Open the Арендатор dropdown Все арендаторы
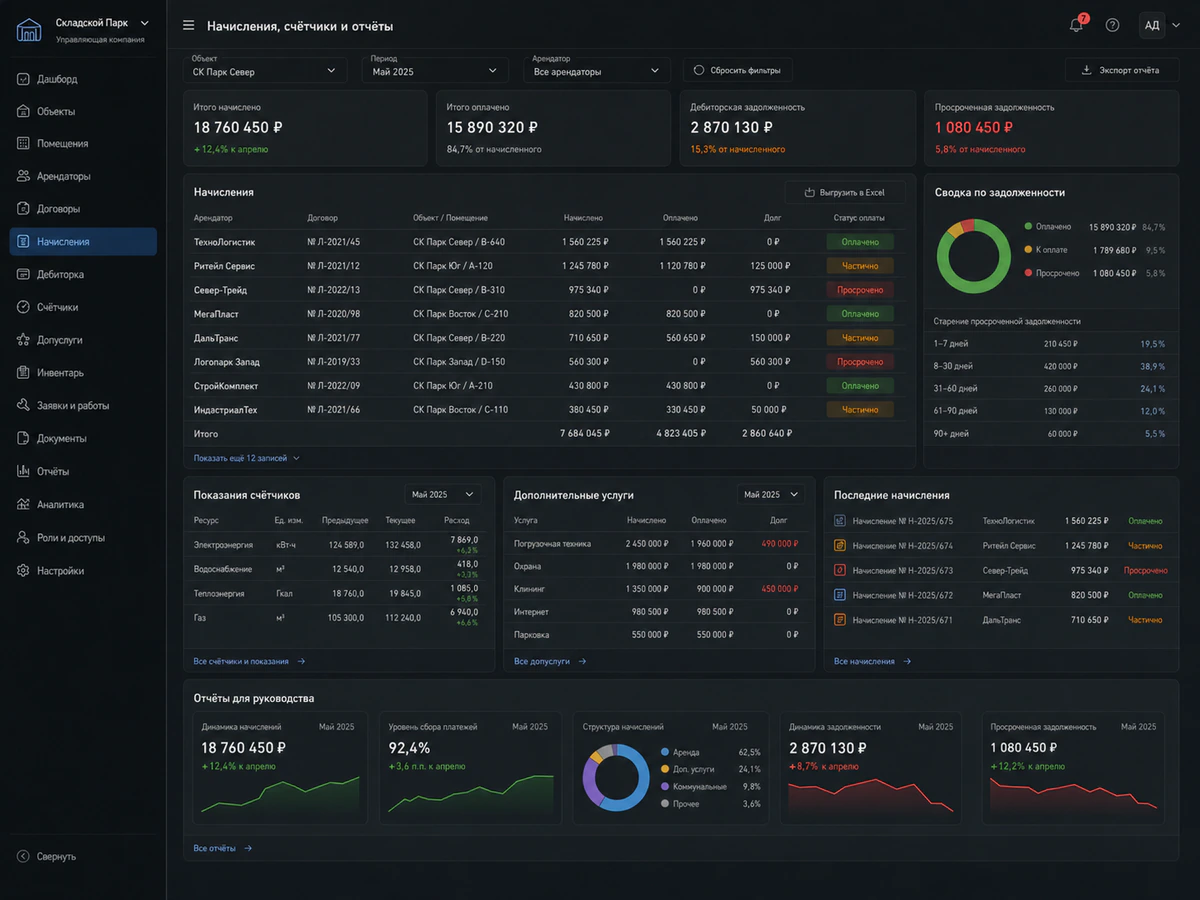The width and height of the screenshot is (1200, 900). point(596,71)
